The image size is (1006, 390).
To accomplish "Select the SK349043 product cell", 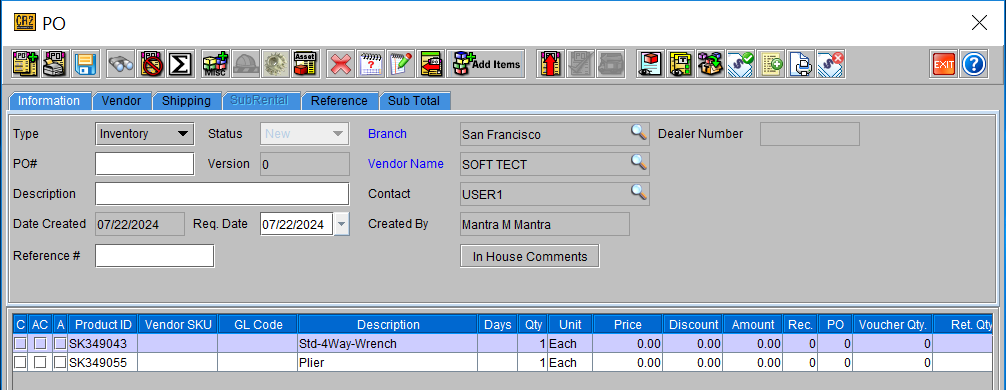I will [x=103, y=344].
